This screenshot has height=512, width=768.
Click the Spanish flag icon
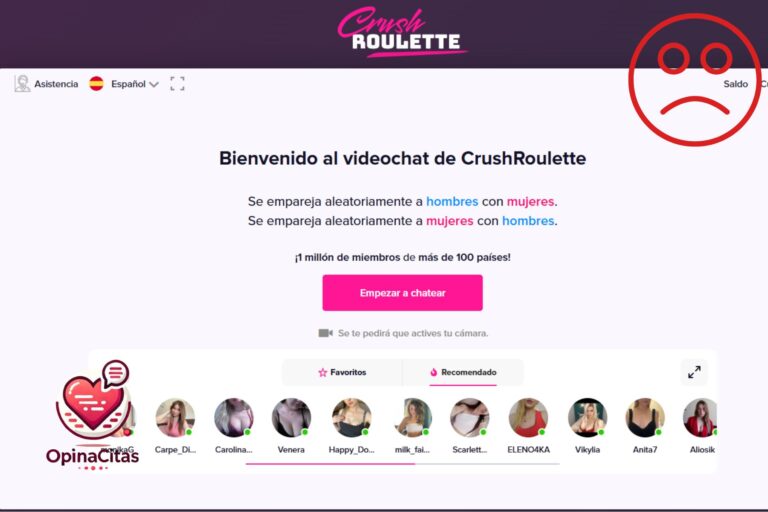96,84
